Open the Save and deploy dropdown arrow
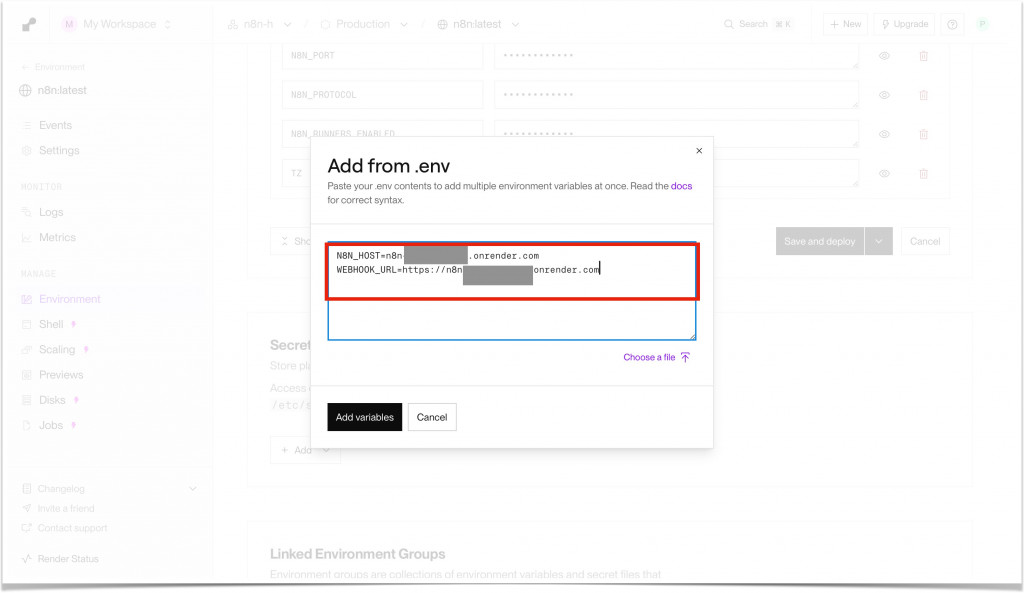 (x=879, y=242)
